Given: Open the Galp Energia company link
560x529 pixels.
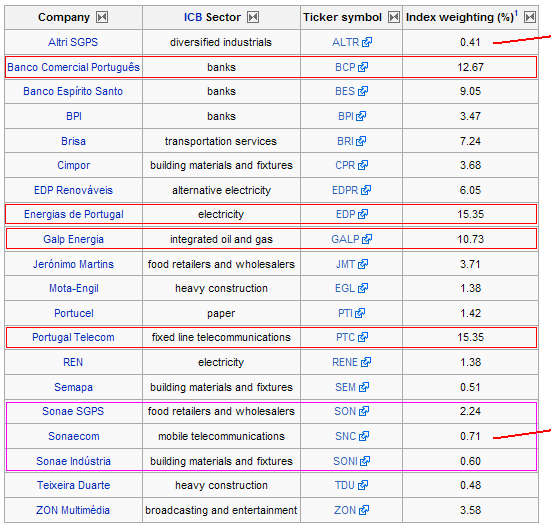Looking at the screenshot, I should pyautogui.click(x=74, y=239).
